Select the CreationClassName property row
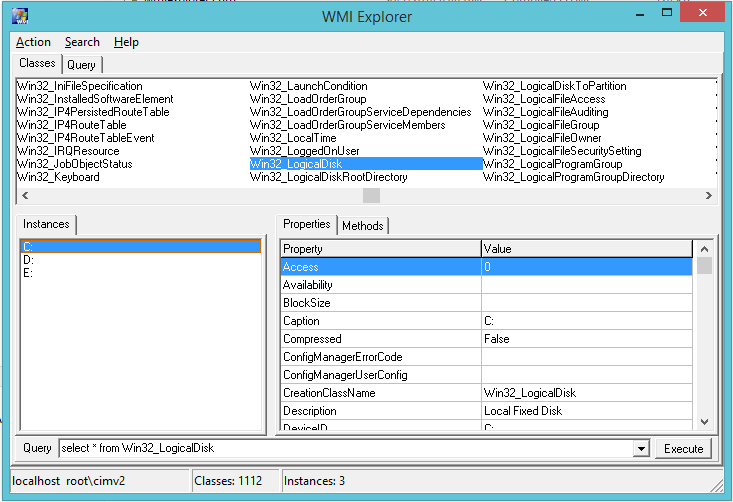 [x=486, y=393]
